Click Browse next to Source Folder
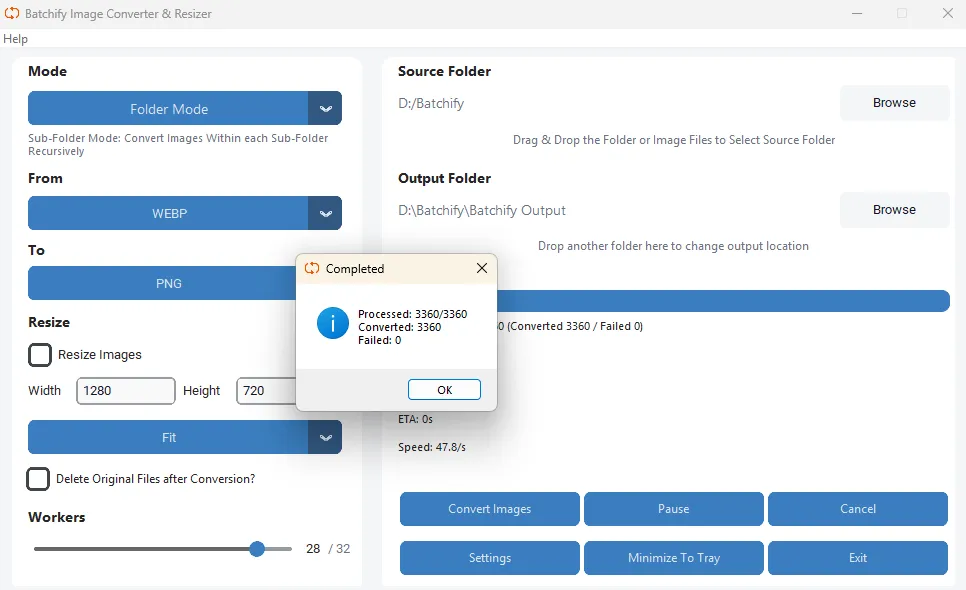The height and width of the screenshot is (590, 966). tap(894, 102)
